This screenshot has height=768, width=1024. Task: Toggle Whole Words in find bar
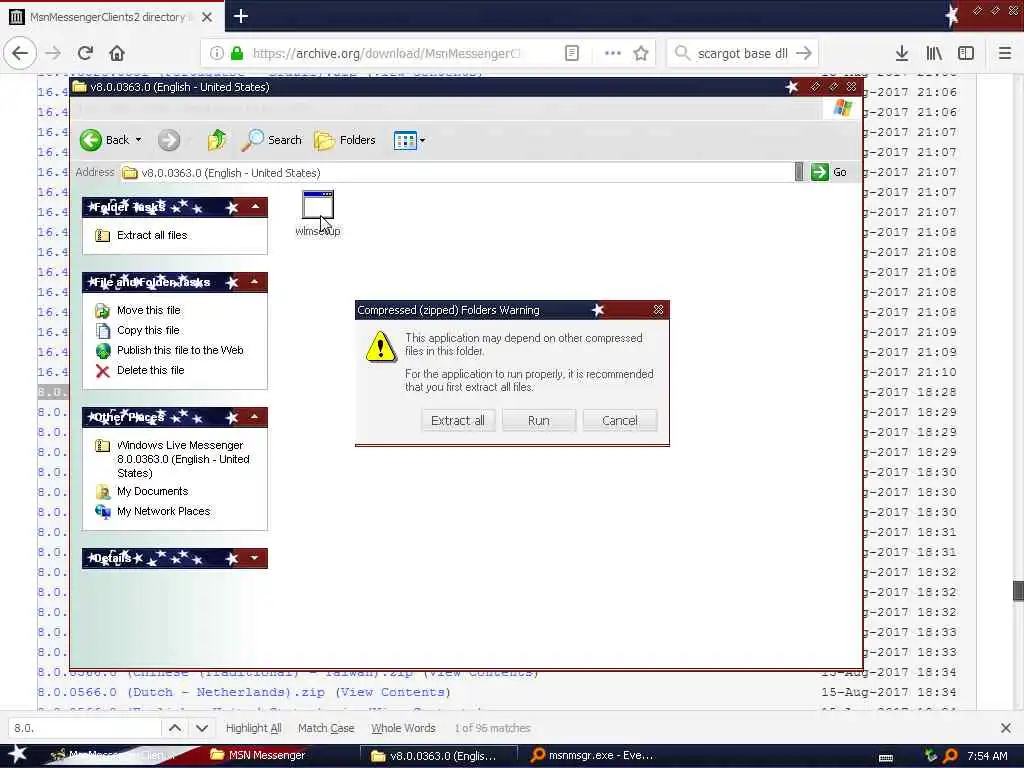pyautogui.click(x=403, y=728)
